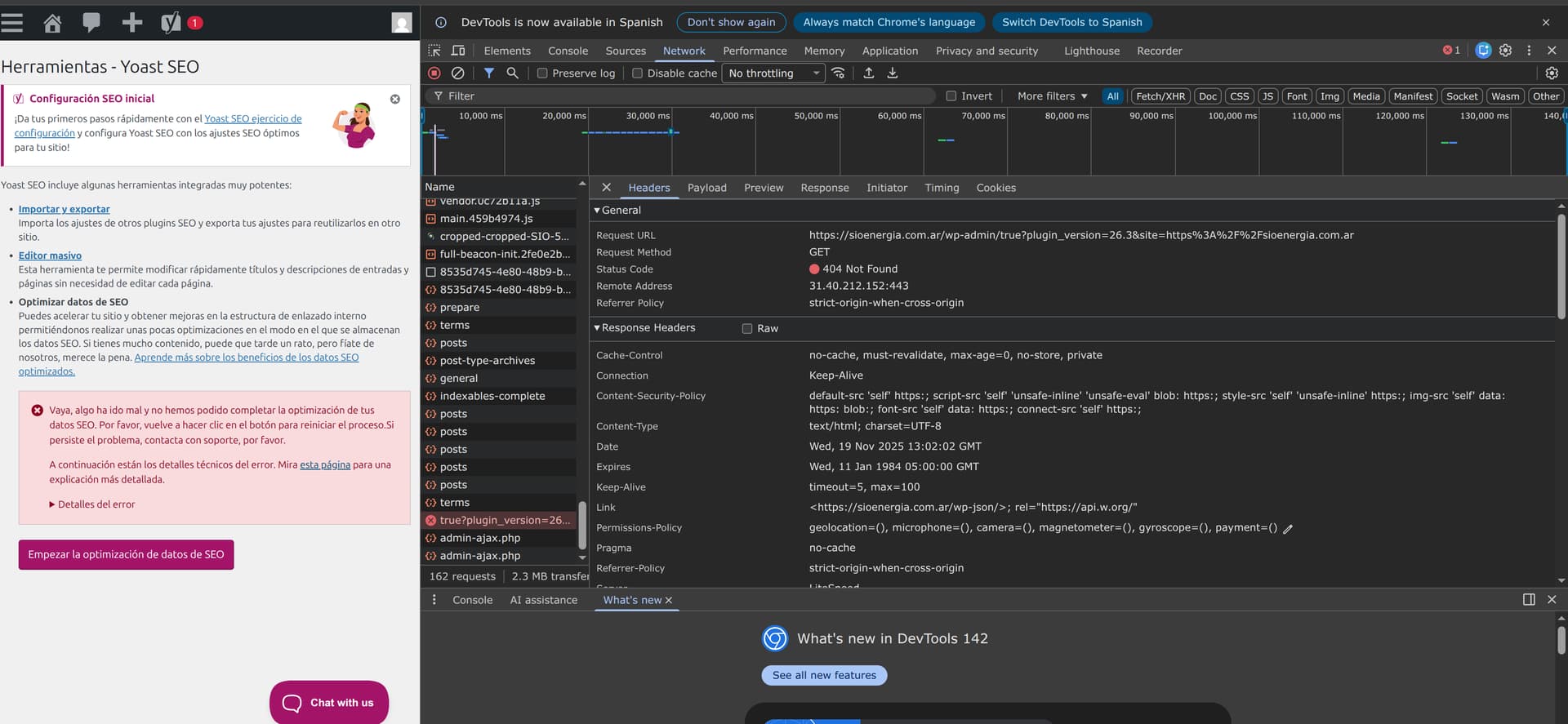The image size is (1568, 724).
Task: Open search in Network panel
Action: [512, 73]
